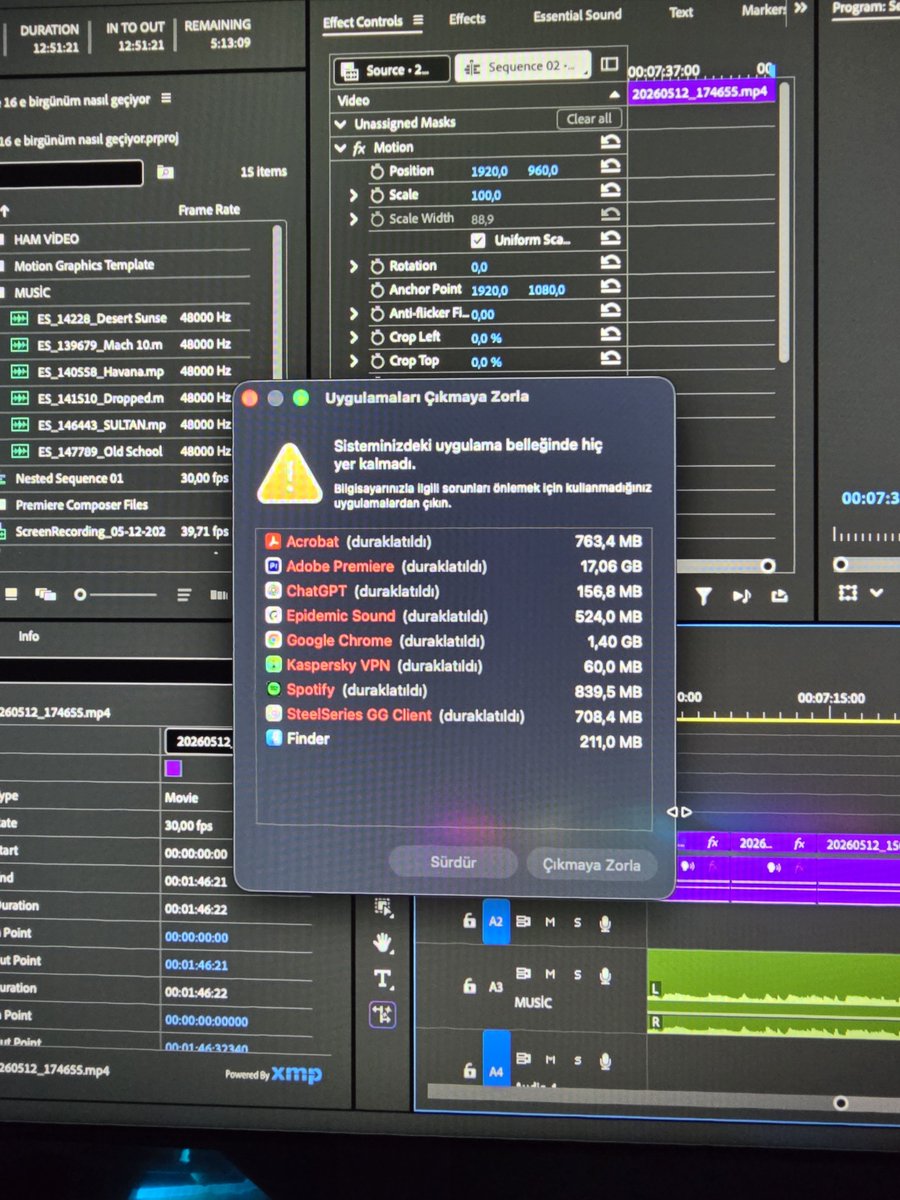Image resolution: width=900 pixels, height=1200 pixels.
Task: Select the Type tool
Action: coord(382,978)
